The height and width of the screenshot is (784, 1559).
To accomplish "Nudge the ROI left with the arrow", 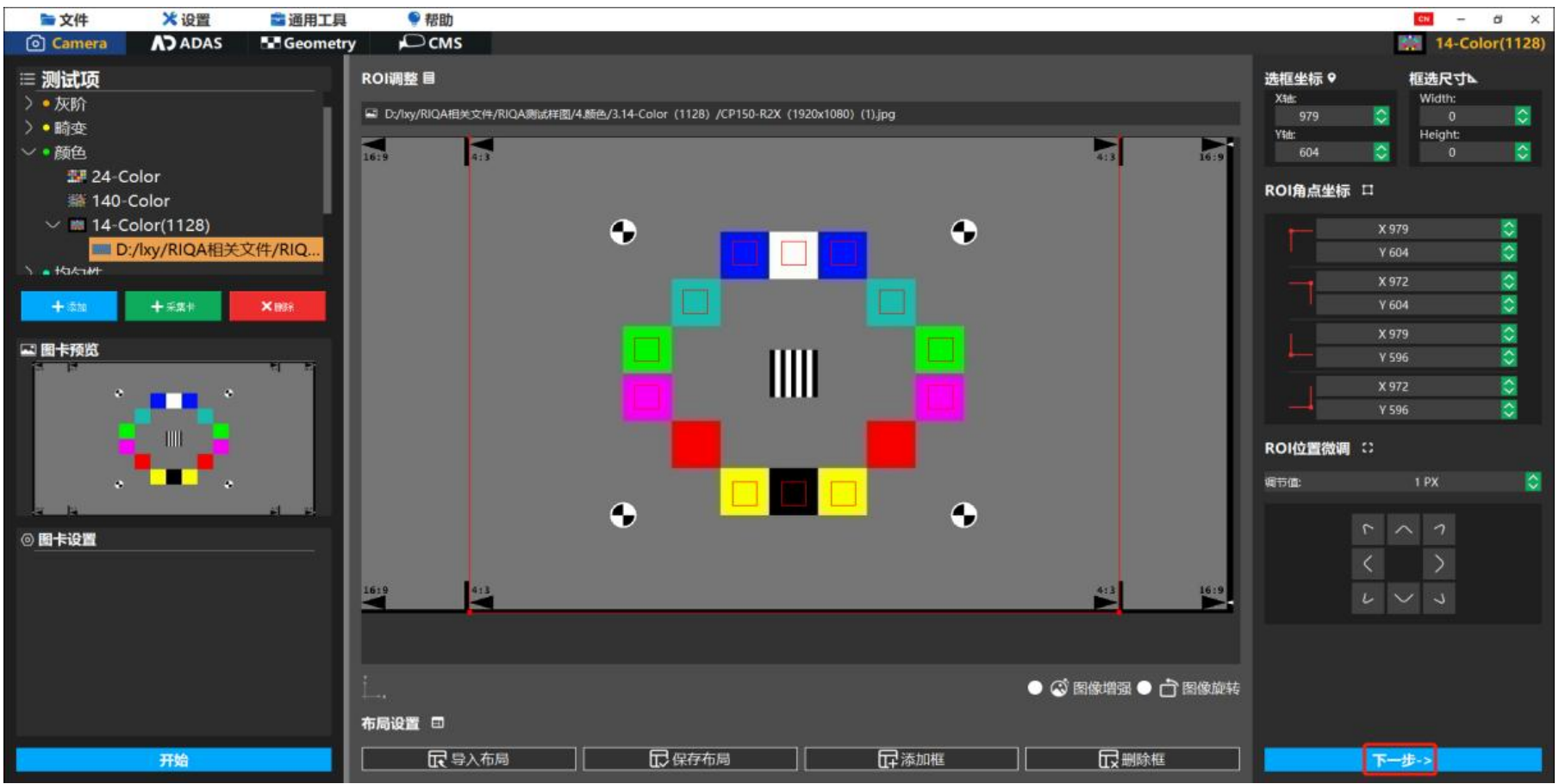I will 1368,564.
